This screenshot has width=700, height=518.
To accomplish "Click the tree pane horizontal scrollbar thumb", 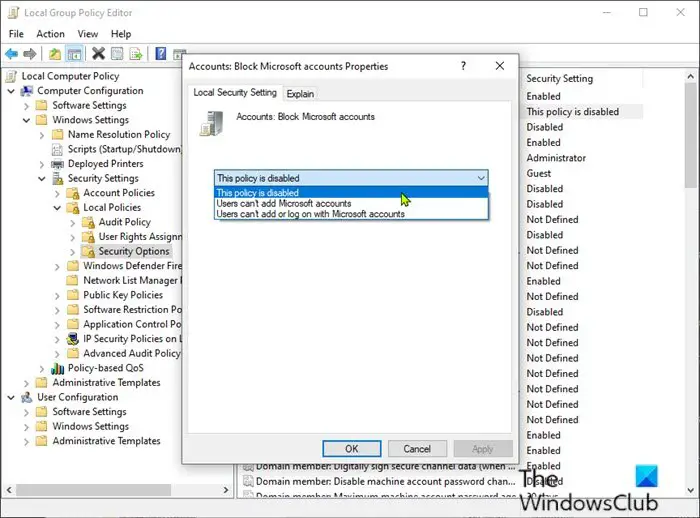I will pyautogui.click(x=94, y=490).
